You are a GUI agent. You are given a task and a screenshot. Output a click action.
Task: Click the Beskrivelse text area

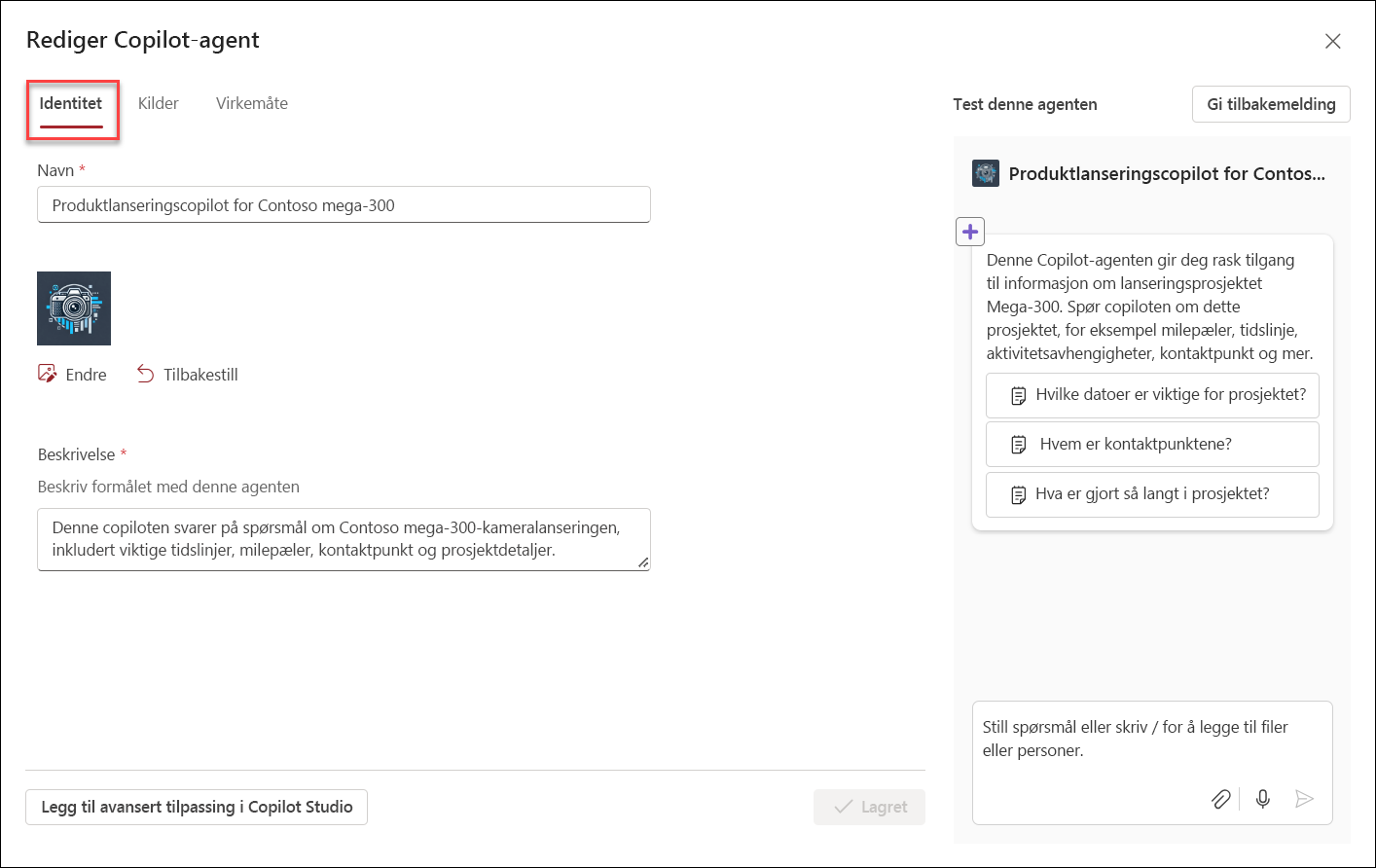point(344,539)
